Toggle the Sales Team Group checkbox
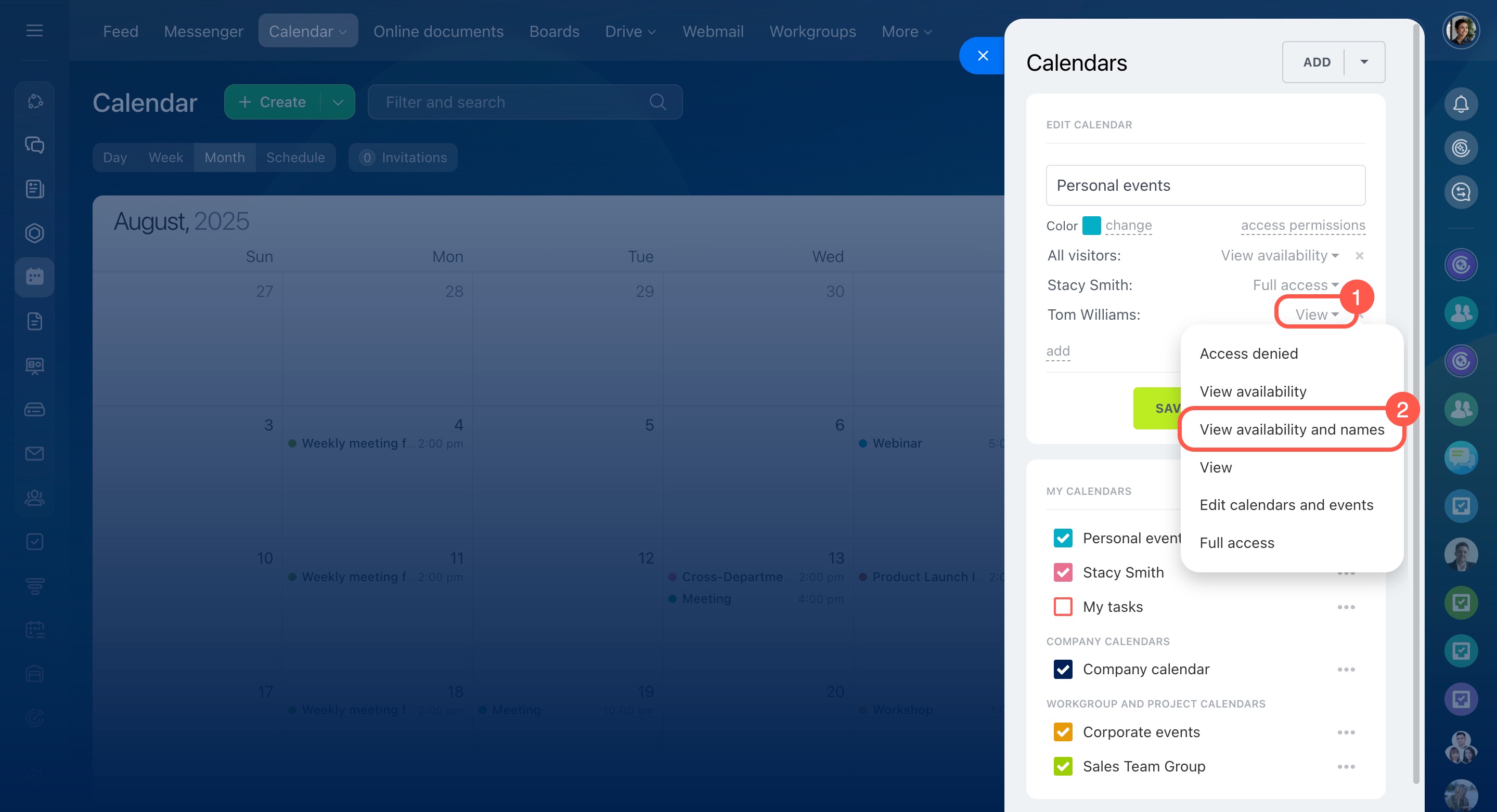This screenshot has width=1497, height=812. tap(1062, 766)
